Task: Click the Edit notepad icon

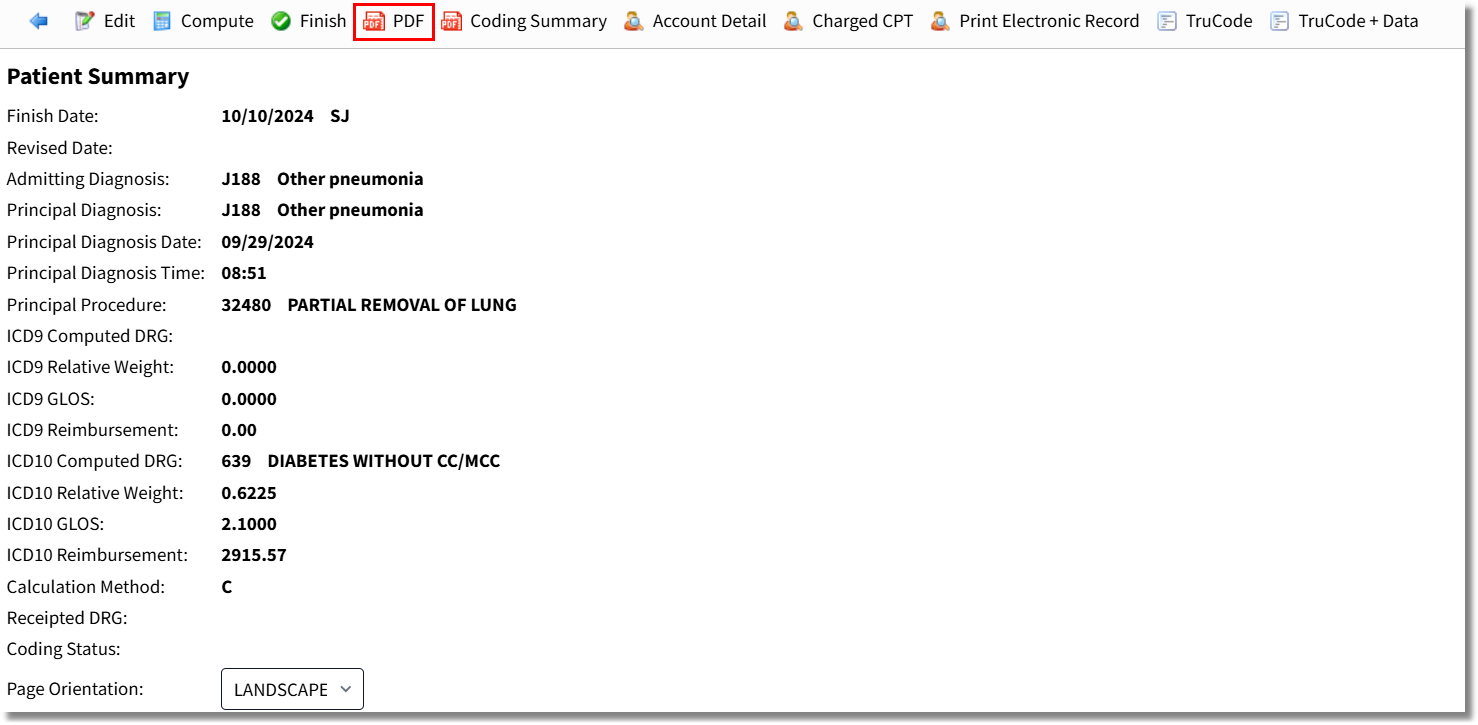Action: 85,21
